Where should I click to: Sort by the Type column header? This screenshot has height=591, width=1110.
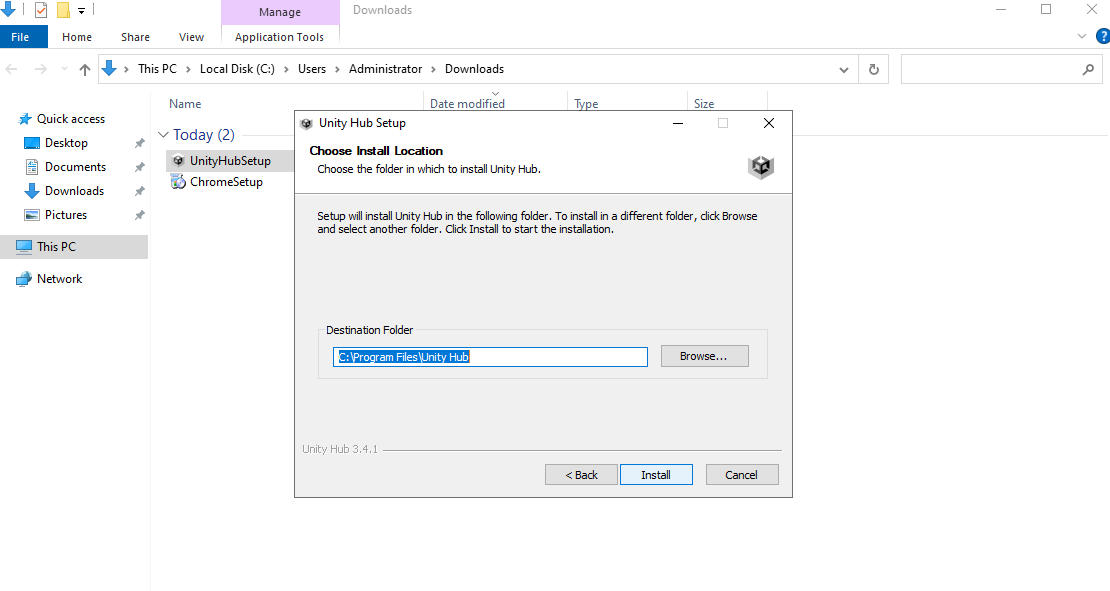(586, 103)
